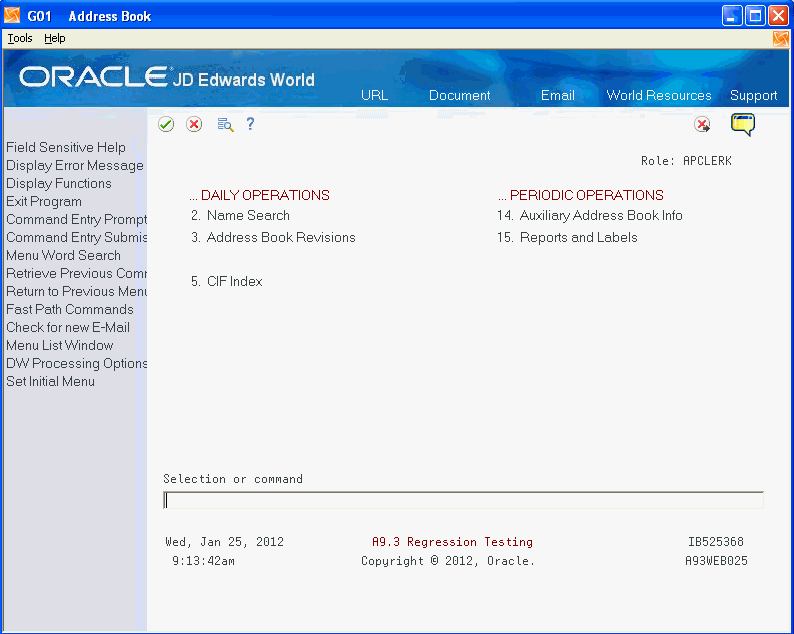This screenshot has width=794, height=634.
Task: Open Fast Path Commands
Action: tap(70, 309)
